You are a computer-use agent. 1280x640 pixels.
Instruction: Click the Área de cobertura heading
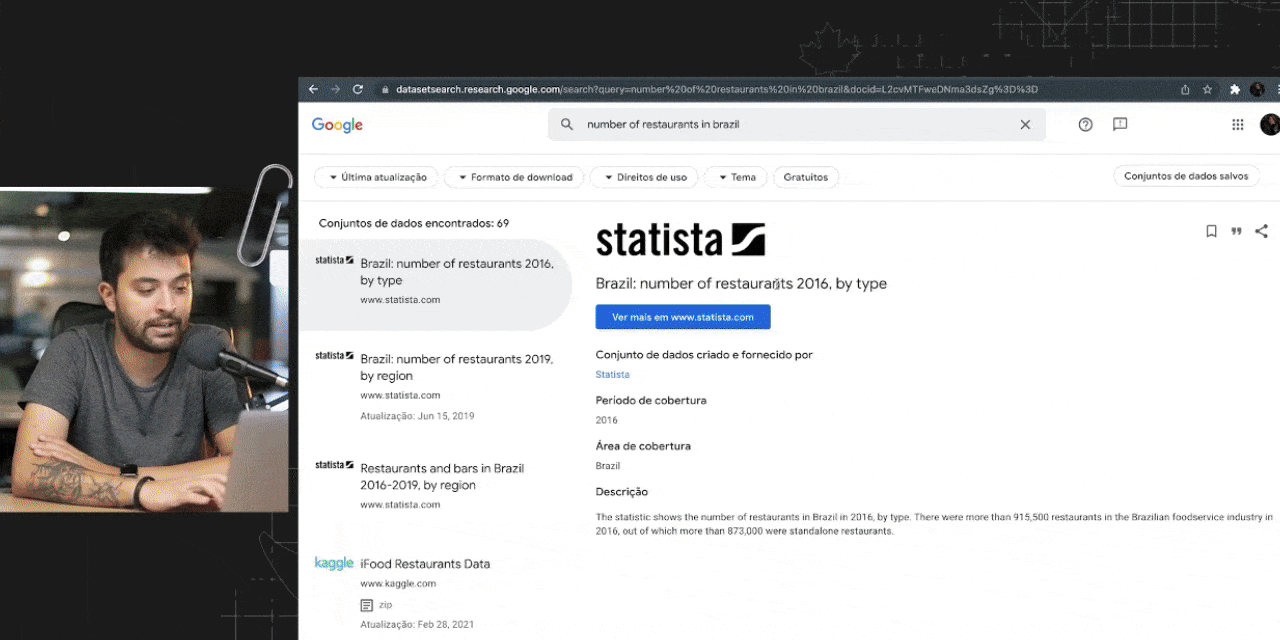pyautogui.click(x=643, y=446)
